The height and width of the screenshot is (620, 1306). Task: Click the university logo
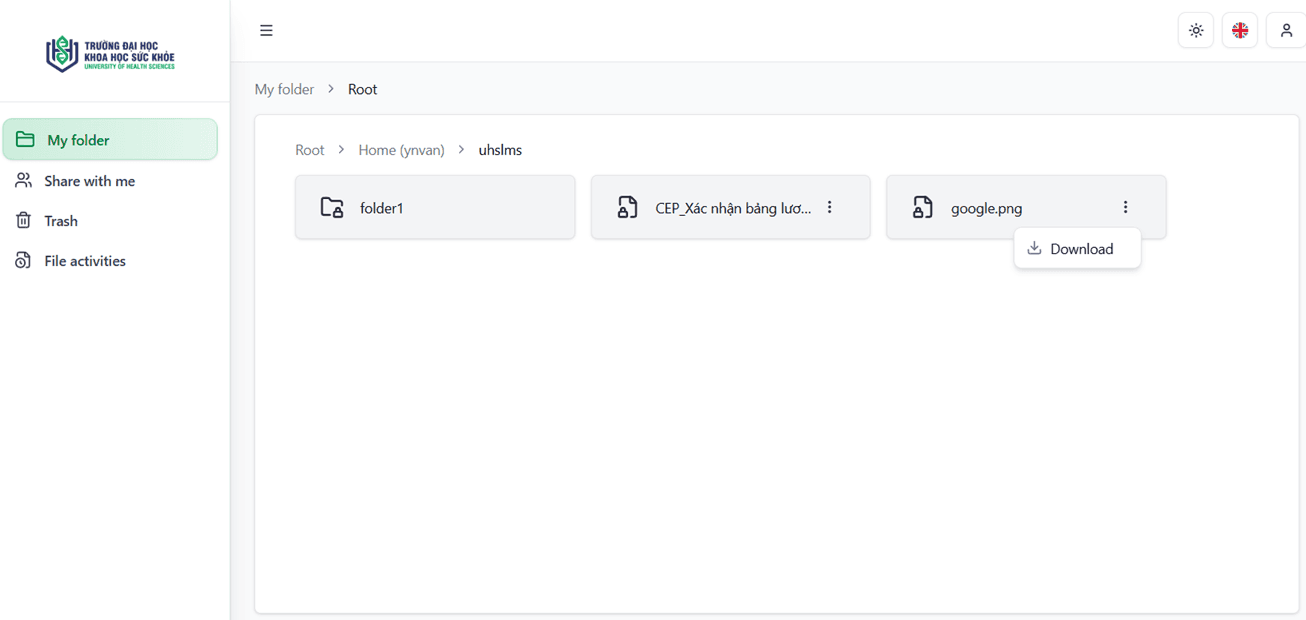pos(110,53)
